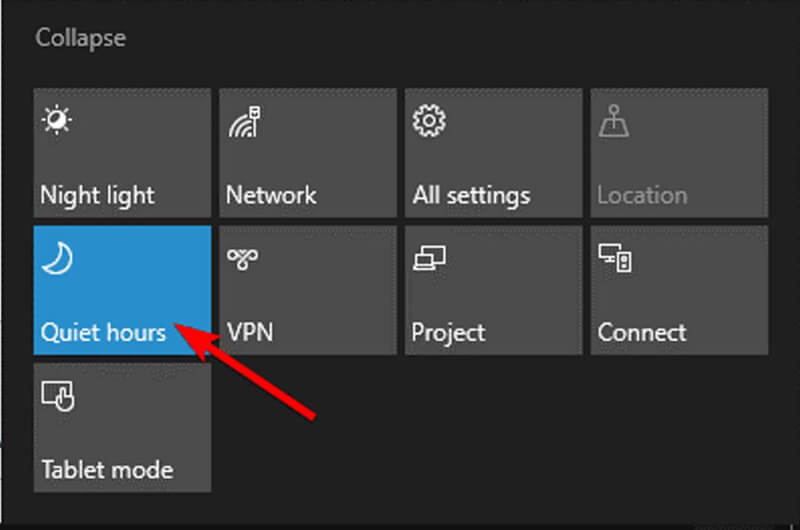
Task: Enable Night light using its label
Action: pyautogui.click(x=97, y=196)
